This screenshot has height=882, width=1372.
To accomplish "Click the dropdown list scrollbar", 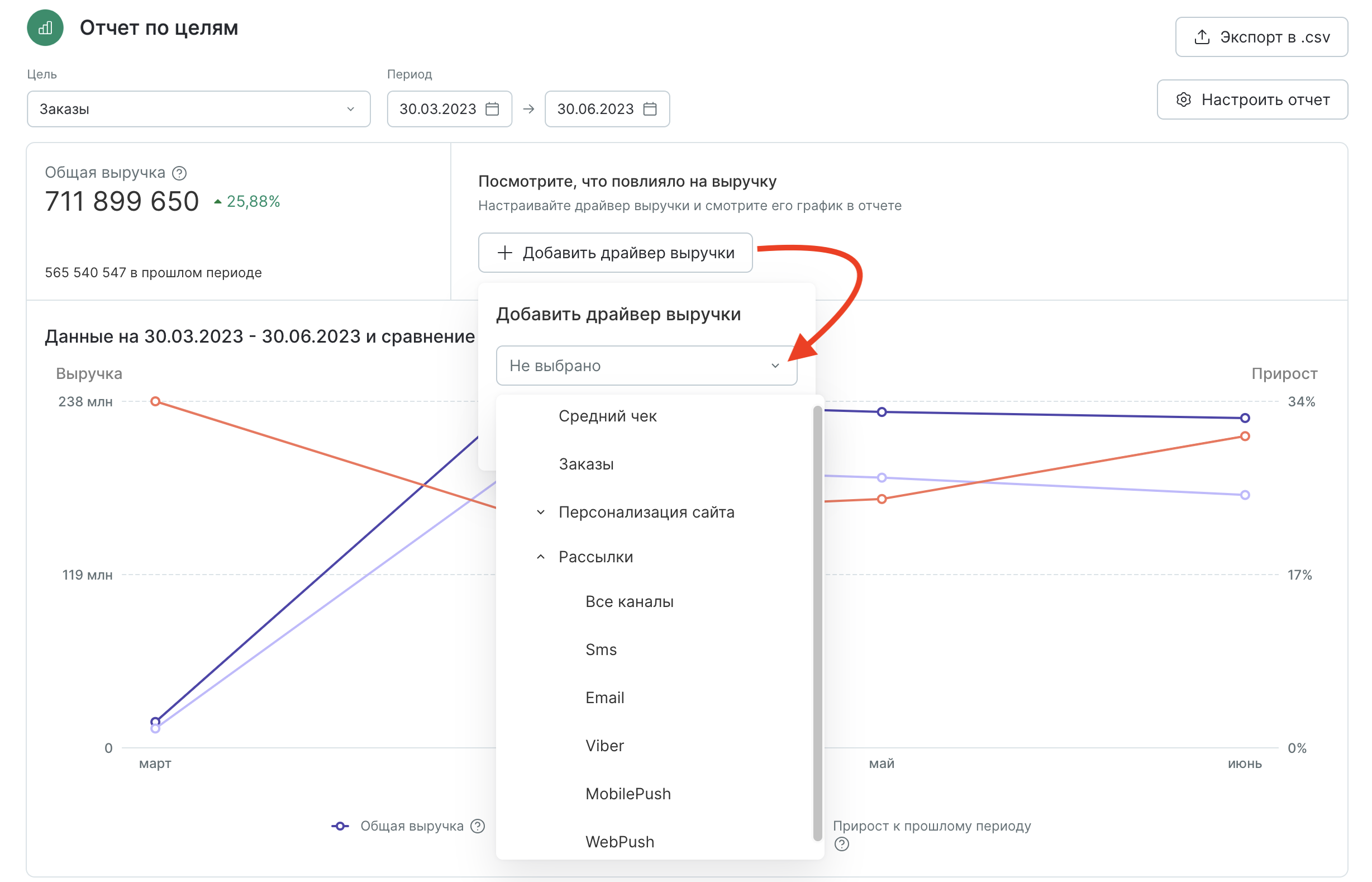I will (x=817, y=624).
